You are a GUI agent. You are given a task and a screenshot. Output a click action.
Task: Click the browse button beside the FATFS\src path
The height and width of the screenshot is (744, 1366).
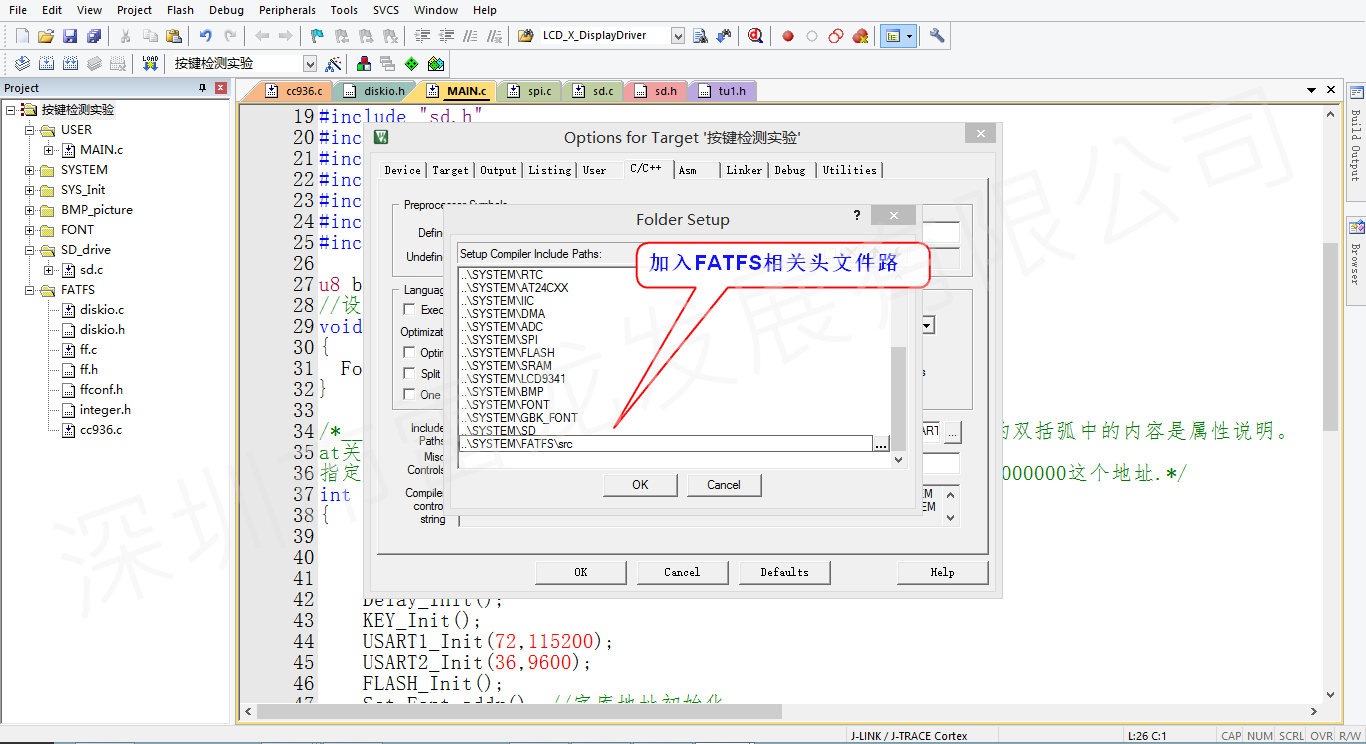click(x=880, y=444)
